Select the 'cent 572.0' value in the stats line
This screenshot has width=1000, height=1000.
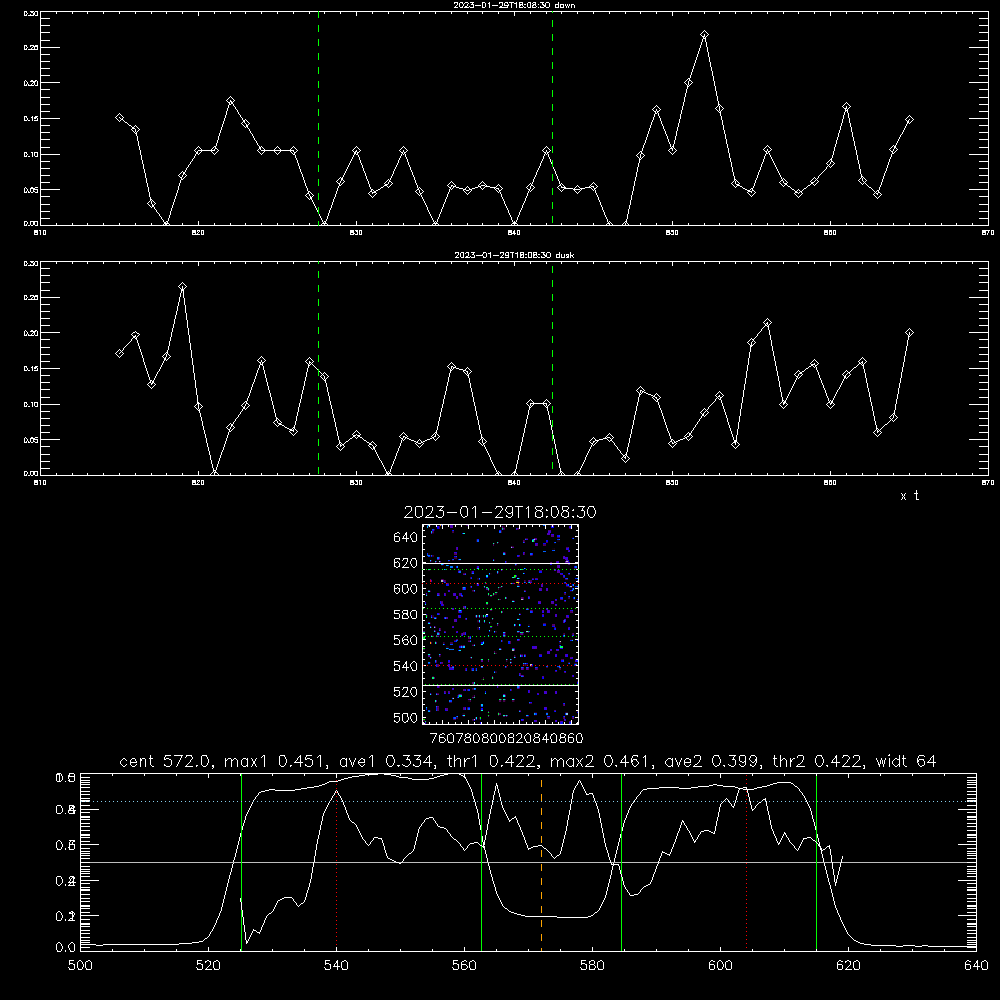[168, 761]
